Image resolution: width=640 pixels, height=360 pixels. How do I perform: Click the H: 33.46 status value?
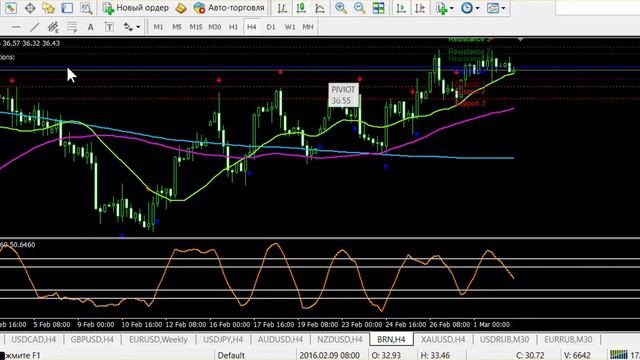(435, 355)
